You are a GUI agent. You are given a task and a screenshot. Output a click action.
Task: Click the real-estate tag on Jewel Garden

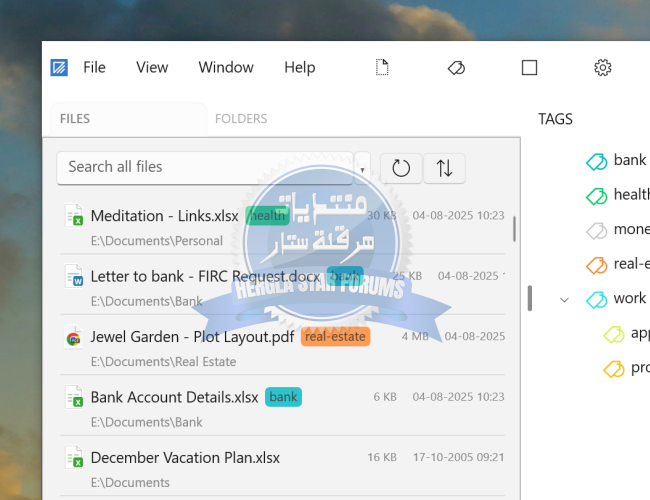(x=336, y=336)
